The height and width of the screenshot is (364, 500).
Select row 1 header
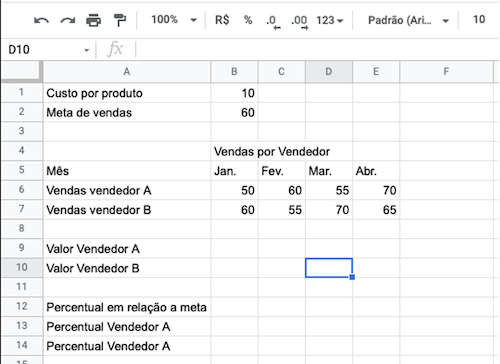(22, 92)
